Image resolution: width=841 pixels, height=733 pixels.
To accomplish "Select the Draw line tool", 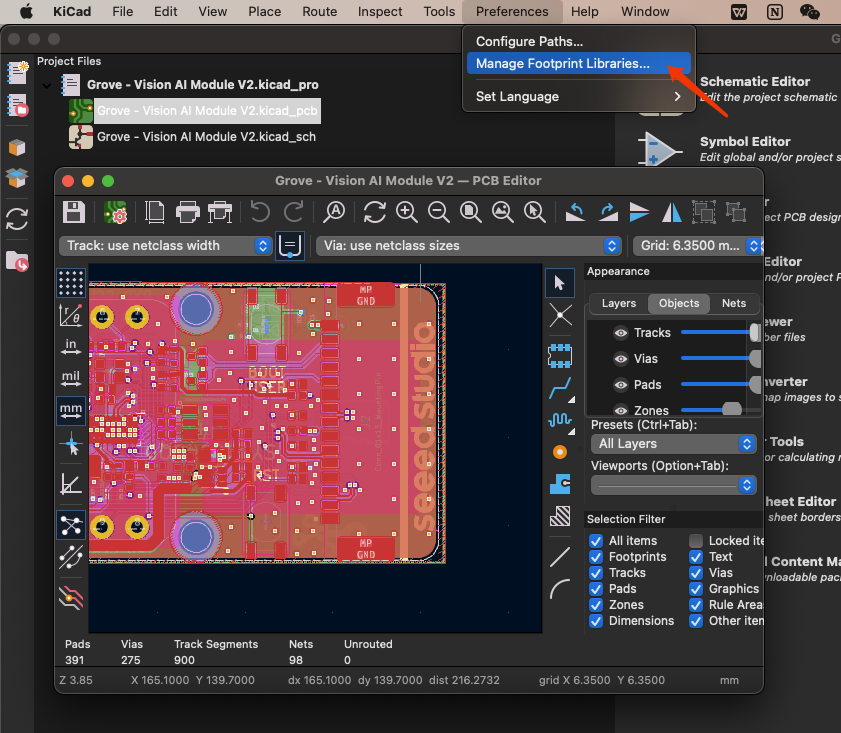I will [x=560, y=557].
